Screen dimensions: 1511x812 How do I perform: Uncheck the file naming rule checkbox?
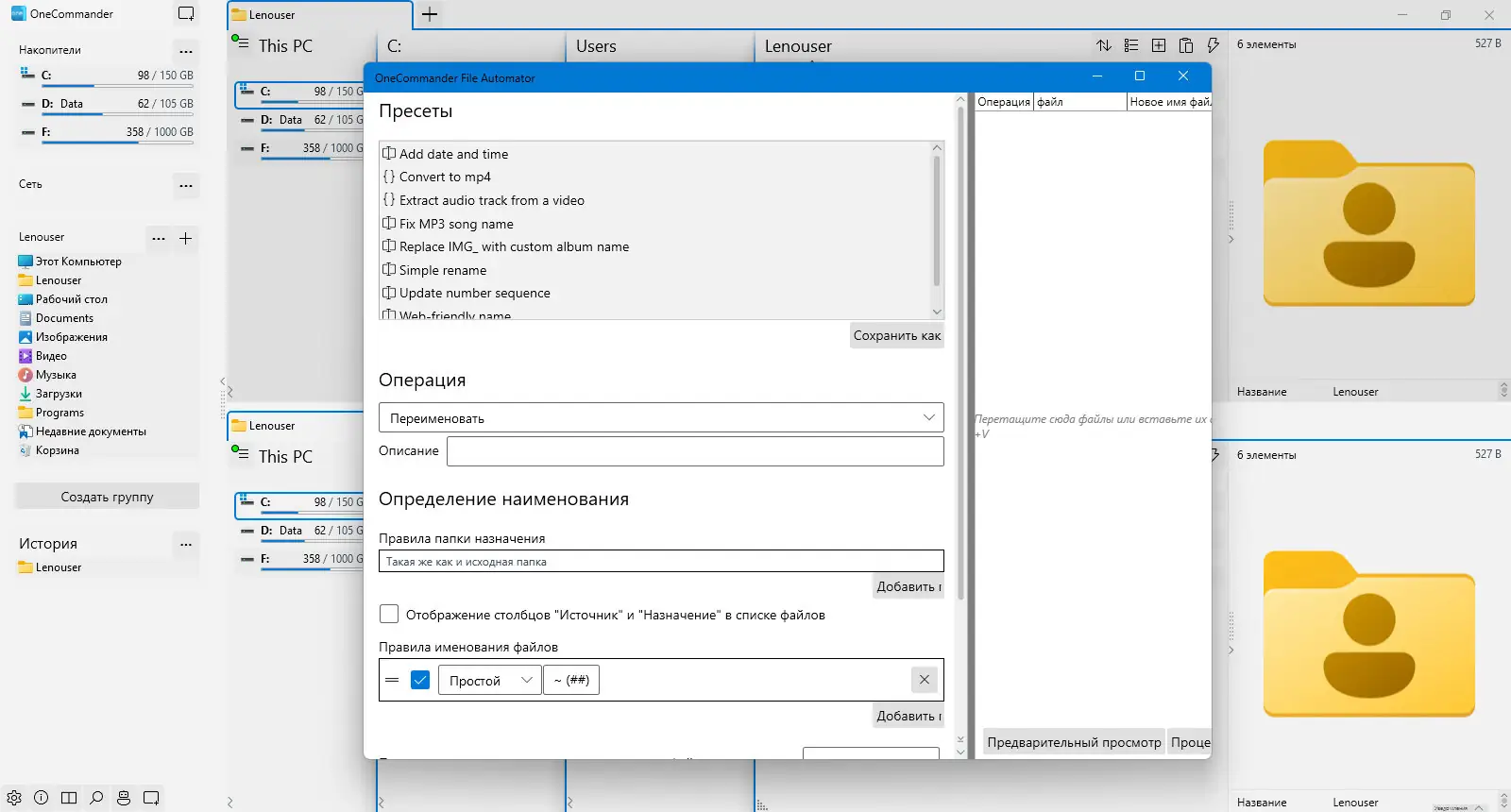pos(420,680)
